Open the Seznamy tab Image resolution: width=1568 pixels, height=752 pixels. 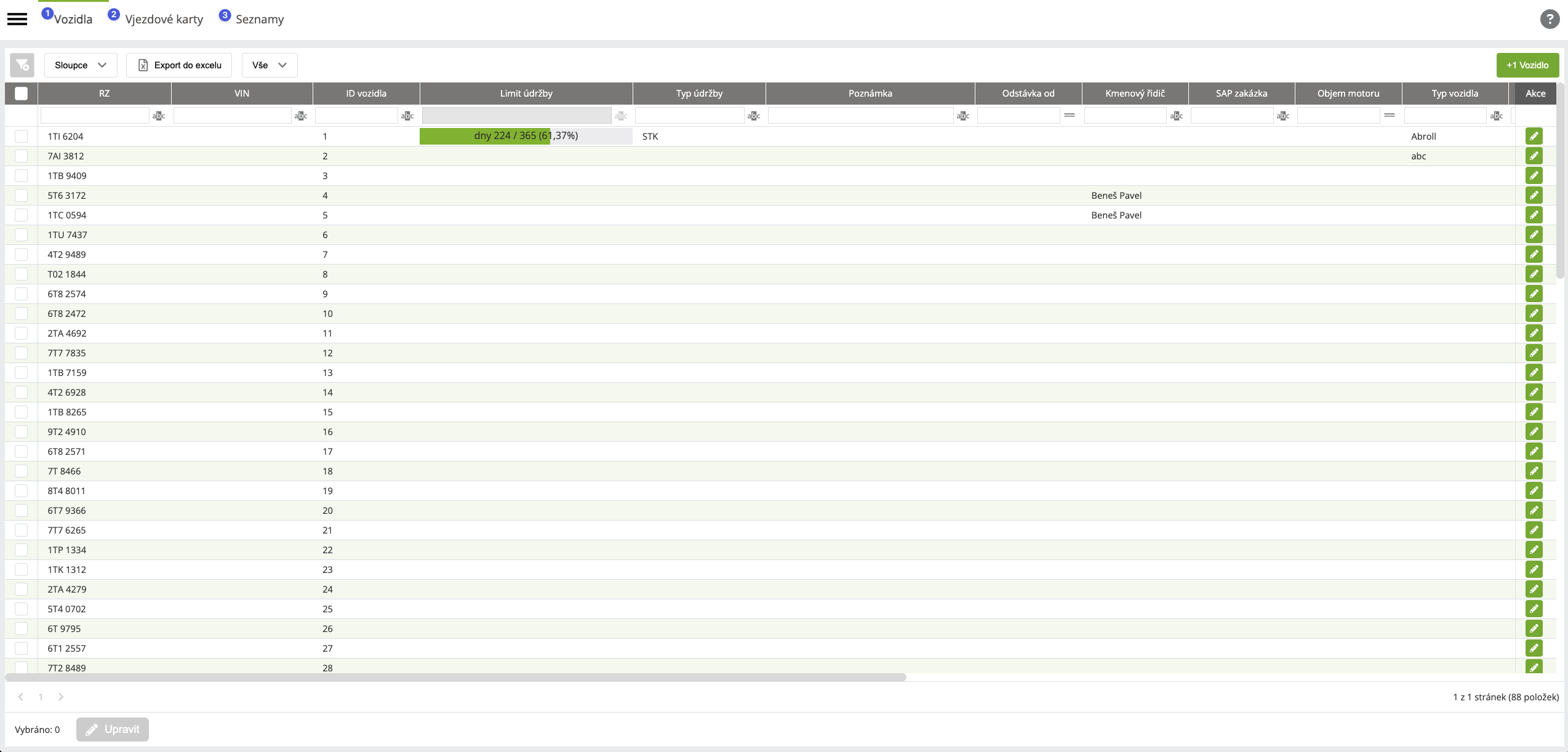(x=259, y=19)
